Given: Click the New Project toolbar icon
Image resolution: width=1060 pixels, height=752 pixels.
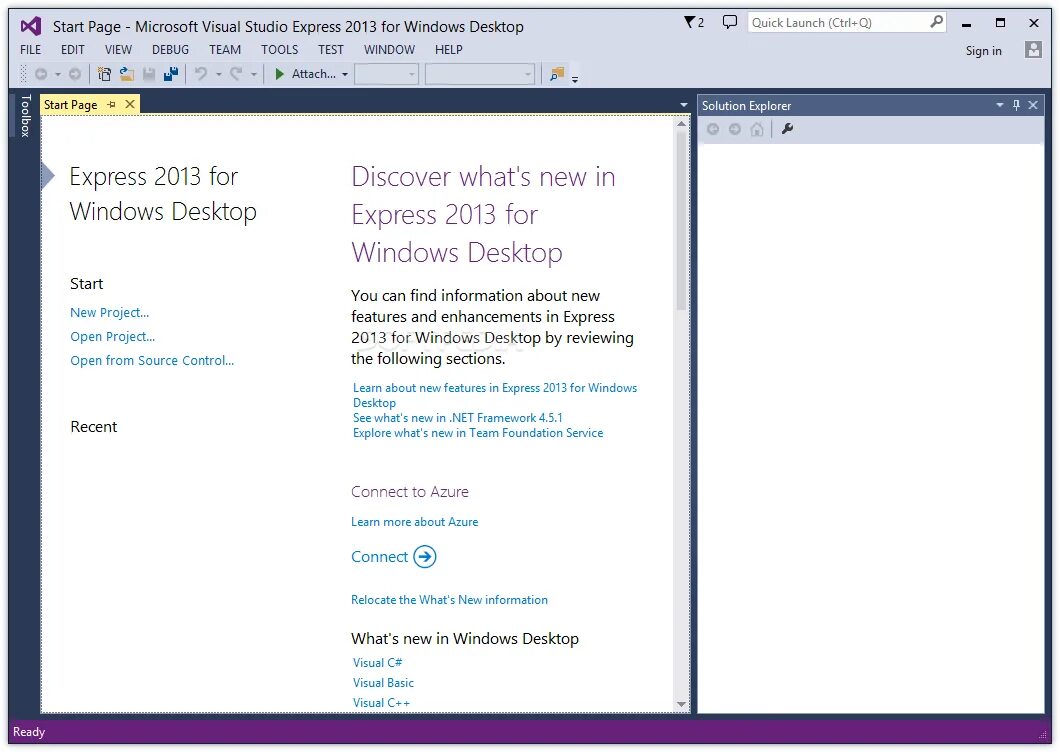Looking at the screenshot, I should (x=104, y=74).
